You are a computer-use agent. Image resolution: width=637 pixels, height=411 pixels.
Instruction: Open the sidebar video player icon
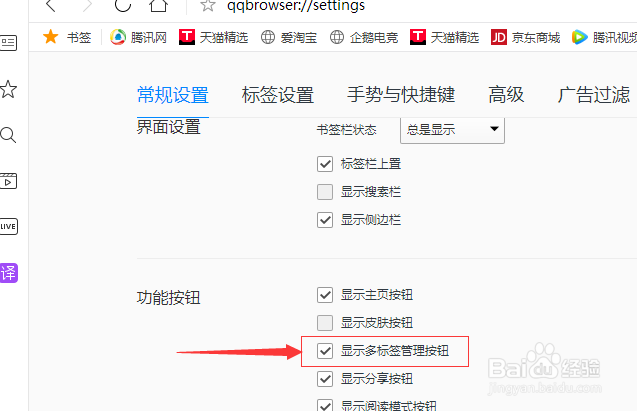pos(8,181)
